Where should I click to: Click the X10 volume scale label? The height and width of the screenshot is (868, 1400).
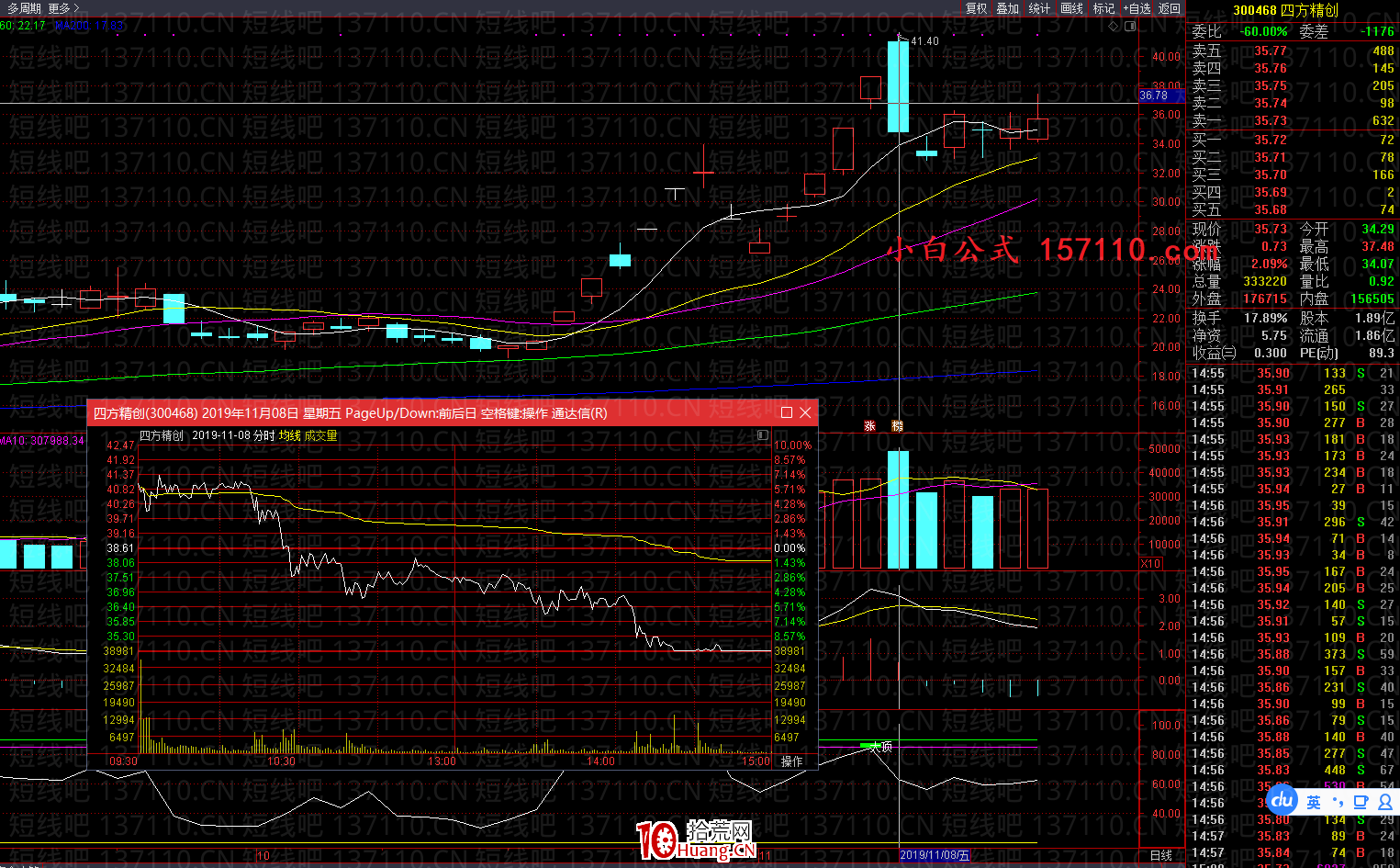(1151, 563)
